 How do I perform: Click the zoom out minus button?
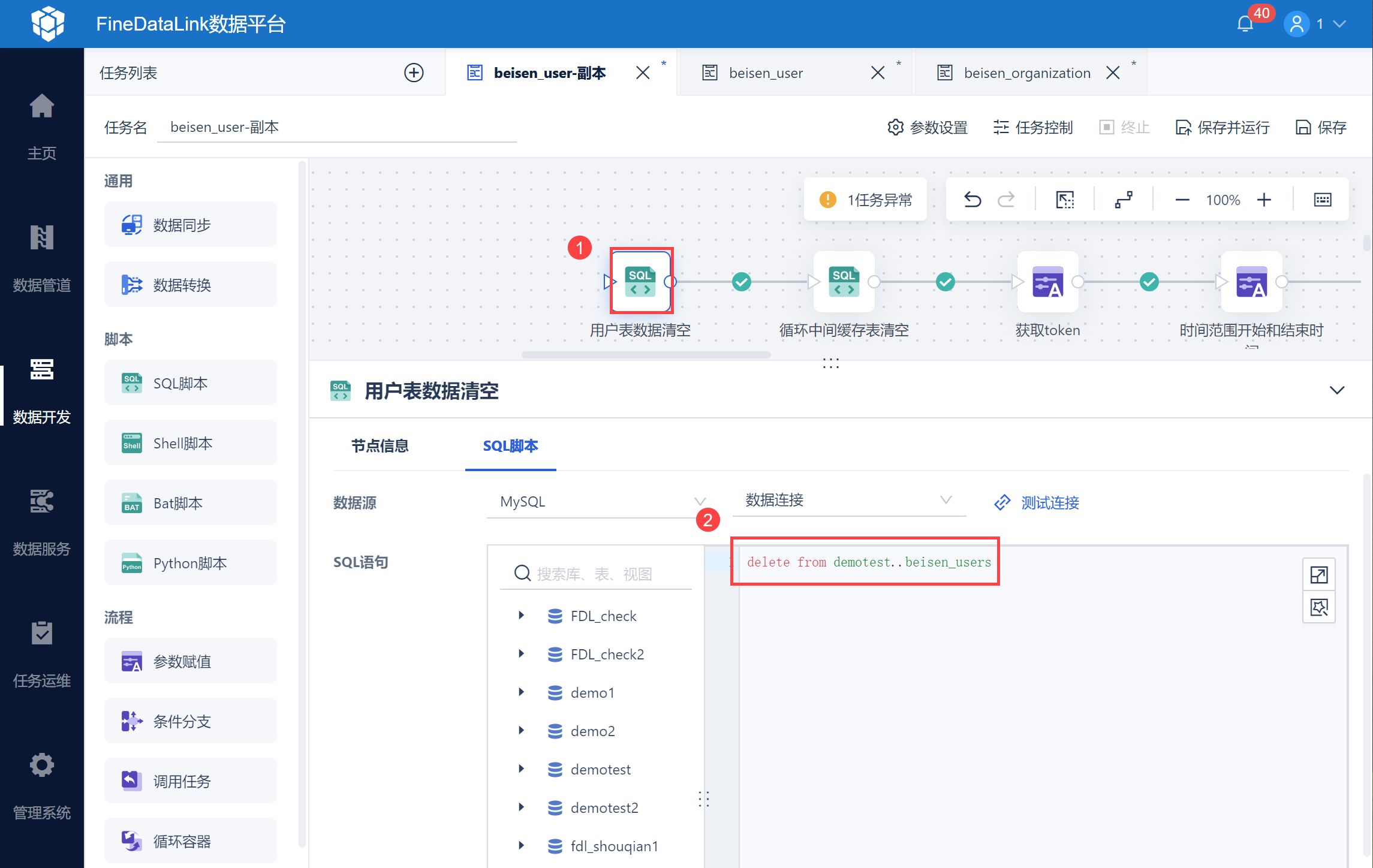[x=1182, y=200]
